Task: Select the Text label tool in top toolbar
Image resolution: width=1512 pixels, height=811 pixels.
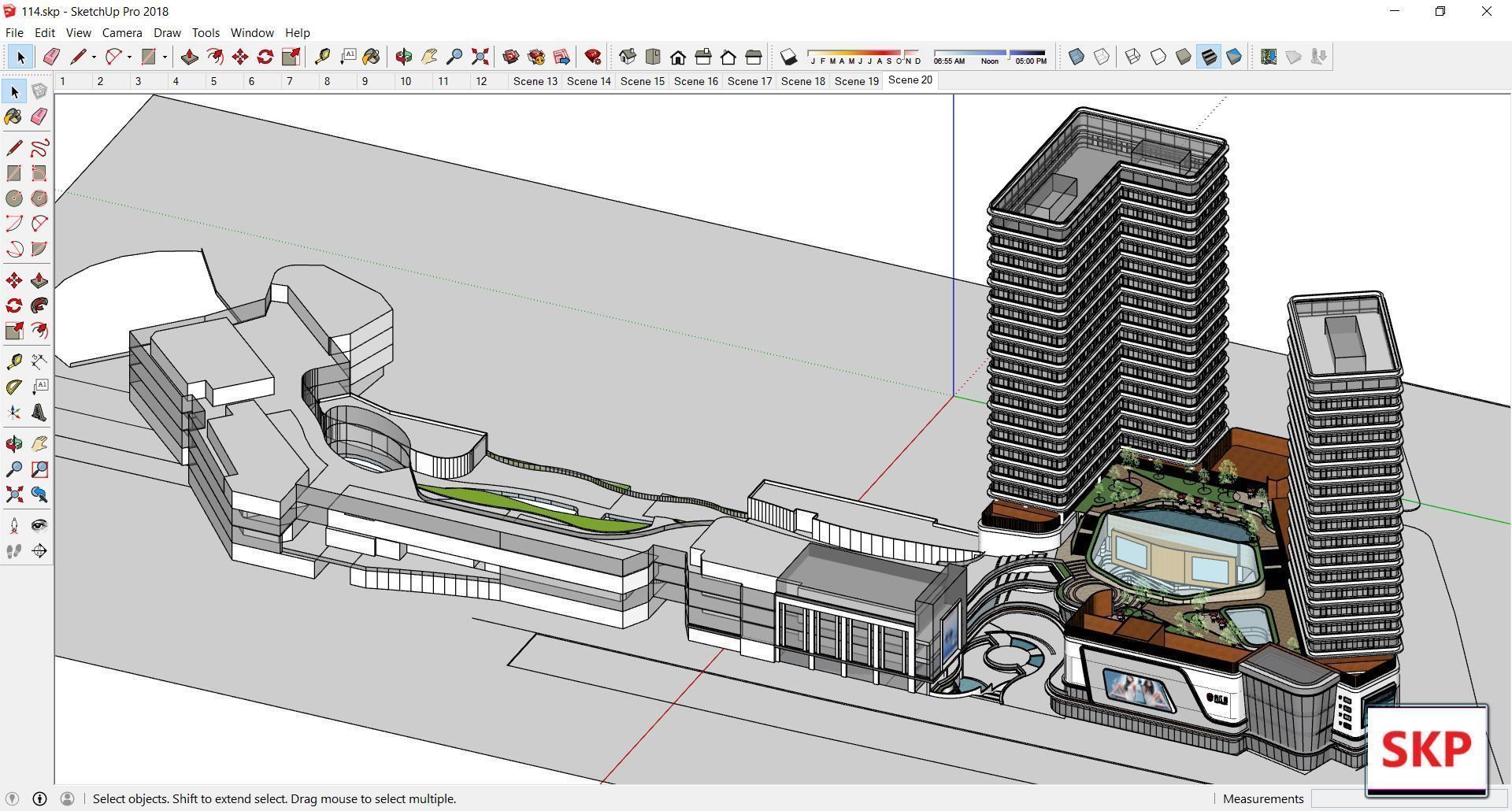Action: pos(347,57)
